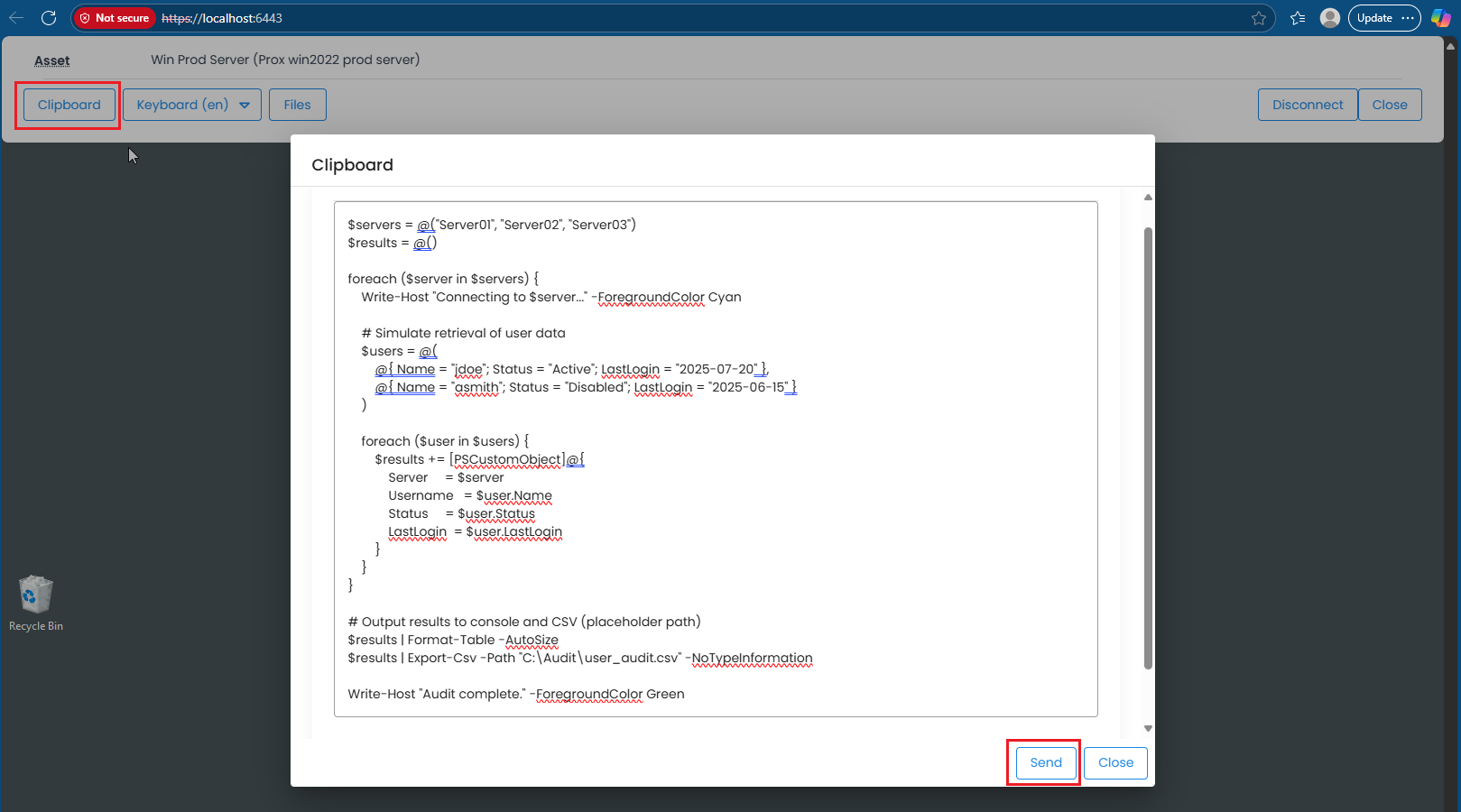Open the browser favorites list icon

pos(1298,18)
